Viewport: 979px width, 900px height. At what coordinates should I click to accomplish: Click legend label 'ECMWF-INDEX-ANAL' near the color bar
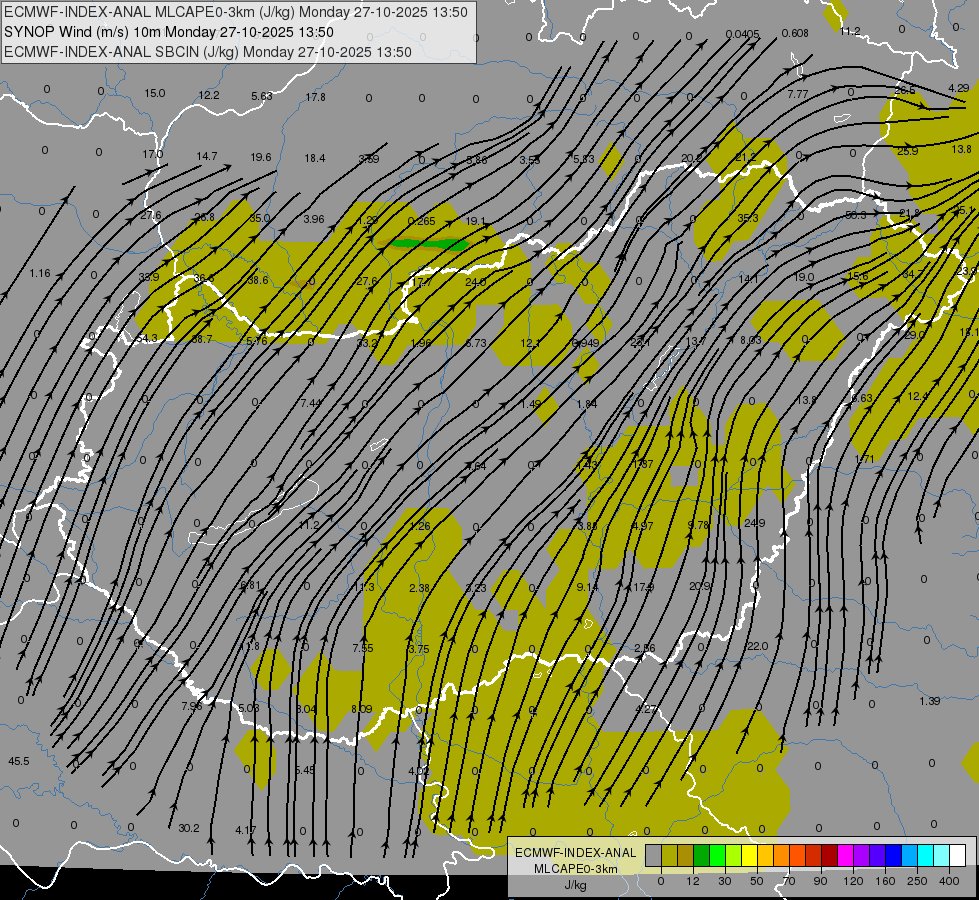point(576,853)
